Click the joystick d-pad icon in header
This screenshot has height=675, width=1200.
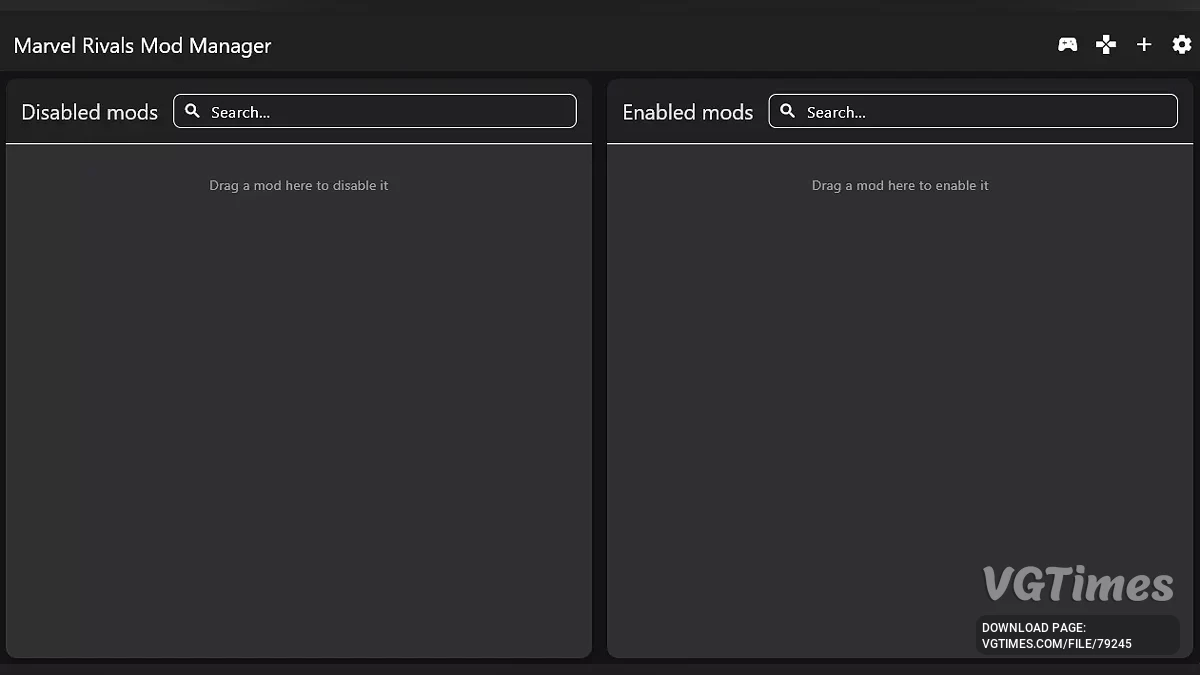pyautogui.click(x=1106, y=44)
